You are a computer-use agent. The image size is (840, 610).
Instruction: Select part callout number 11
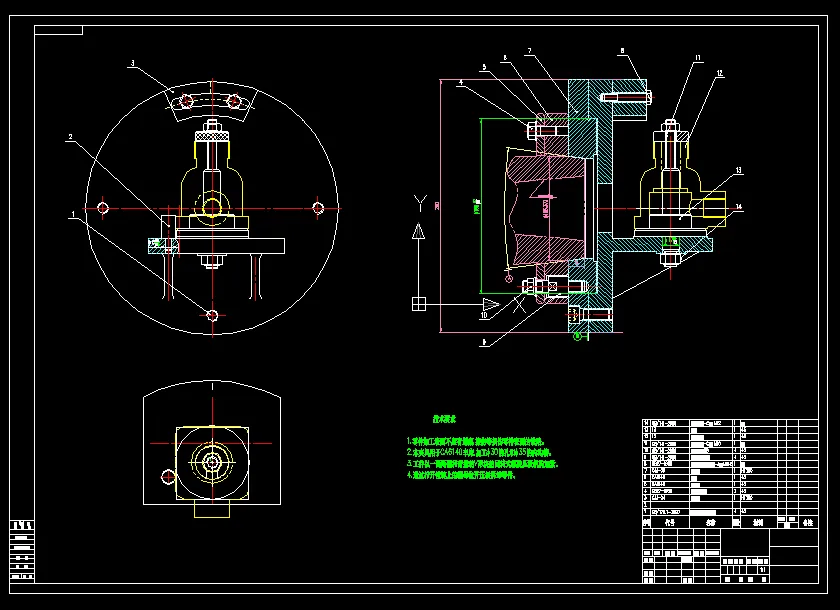coord(698,58)
